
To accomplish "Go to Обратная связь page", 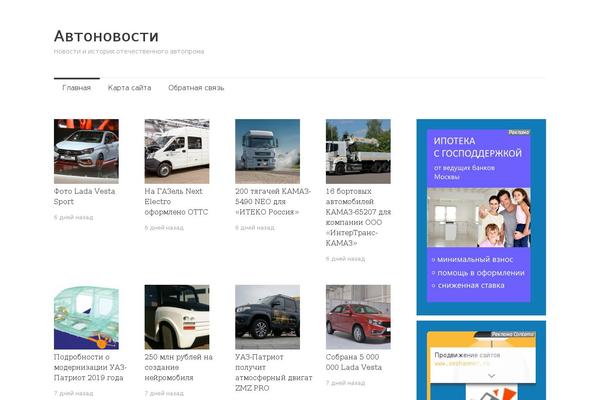I will (x=196, y=88).
